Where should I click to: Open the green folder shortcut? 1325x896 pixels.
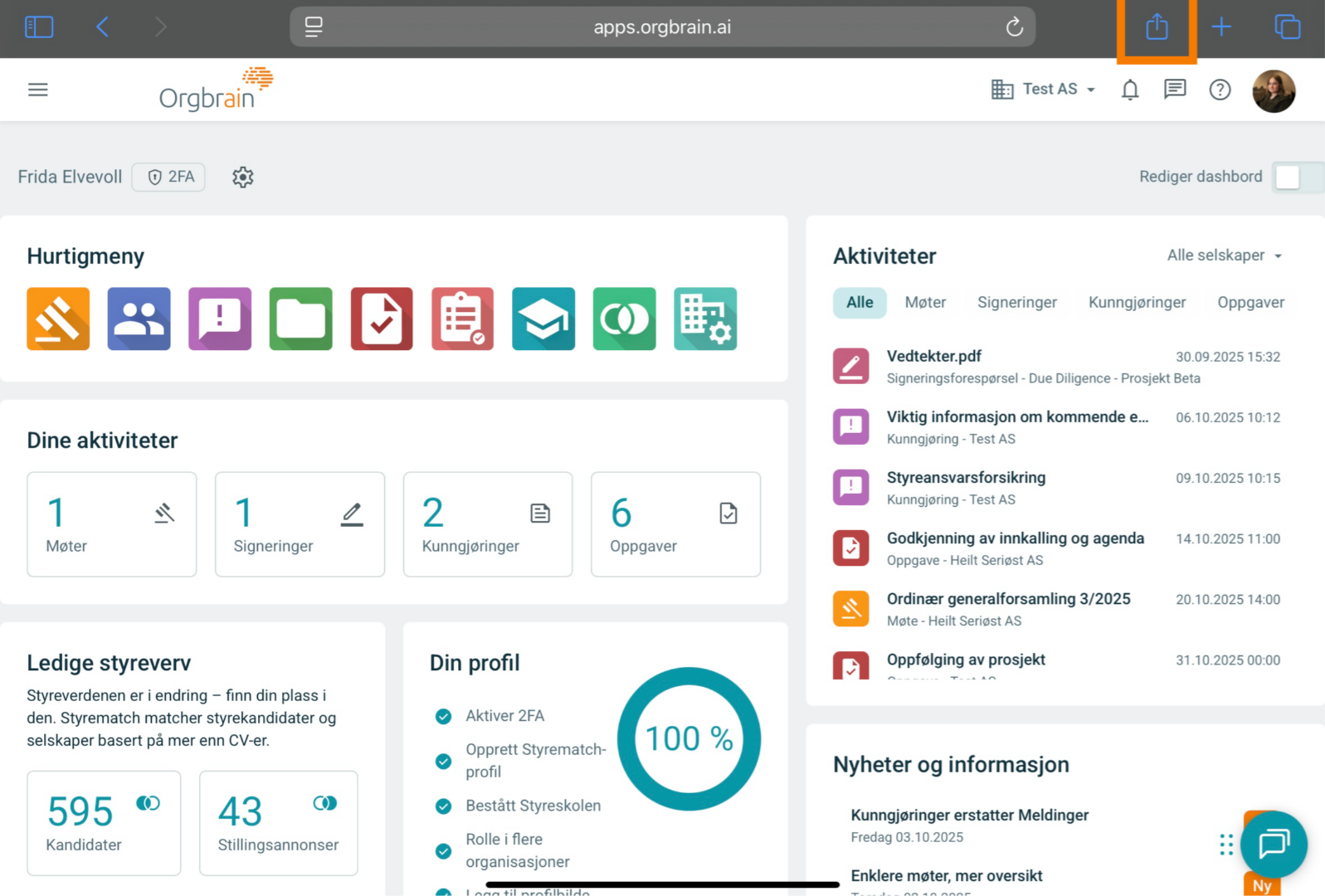(x=300, y=319)
